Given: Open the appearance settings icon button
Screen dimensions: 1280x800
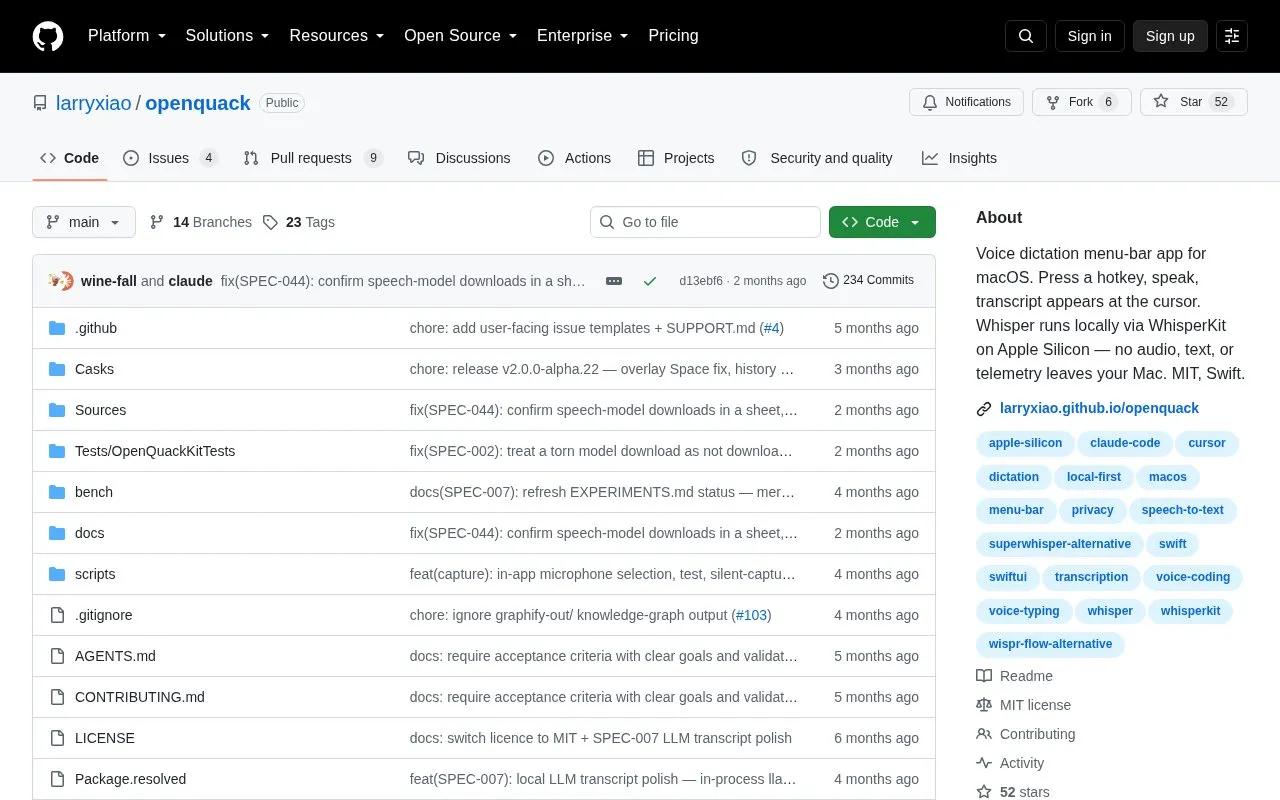Looking at the screenshot, I should pyautogui.click(x=1232, y=36).
